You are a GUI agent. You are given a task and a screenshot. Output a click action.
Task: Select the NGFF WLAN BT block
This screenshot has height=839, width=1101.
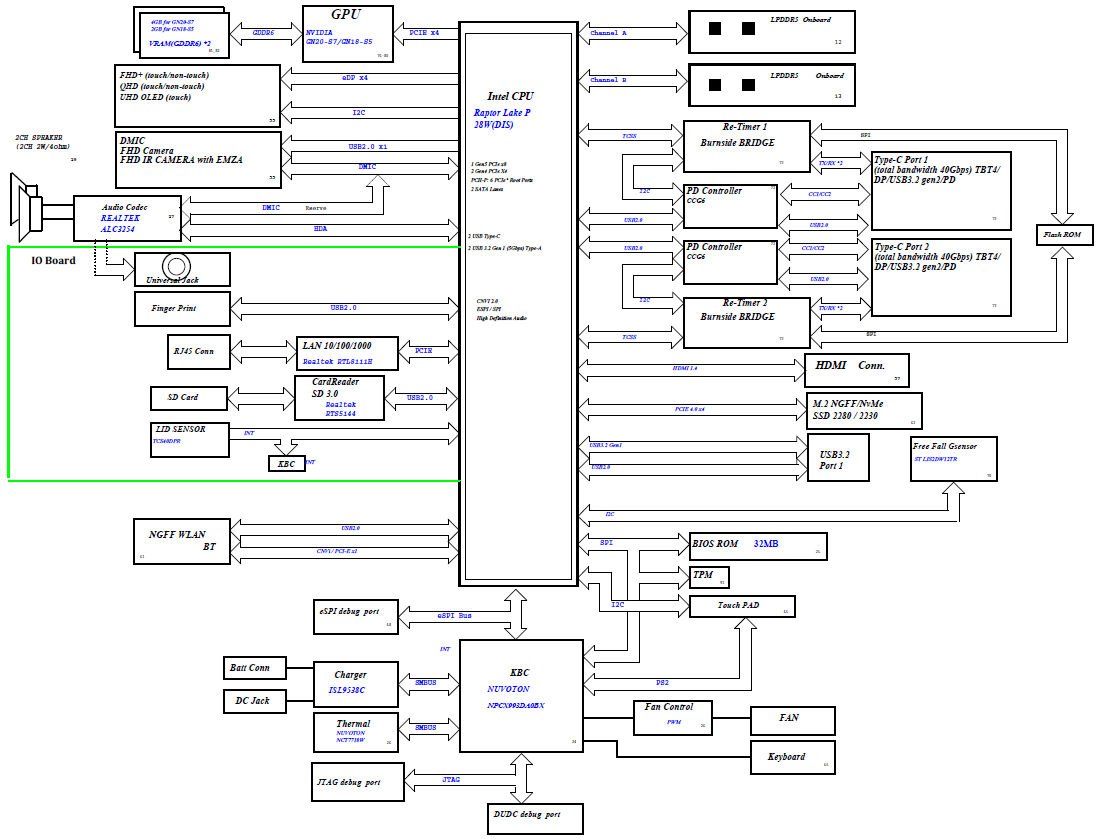184,541
